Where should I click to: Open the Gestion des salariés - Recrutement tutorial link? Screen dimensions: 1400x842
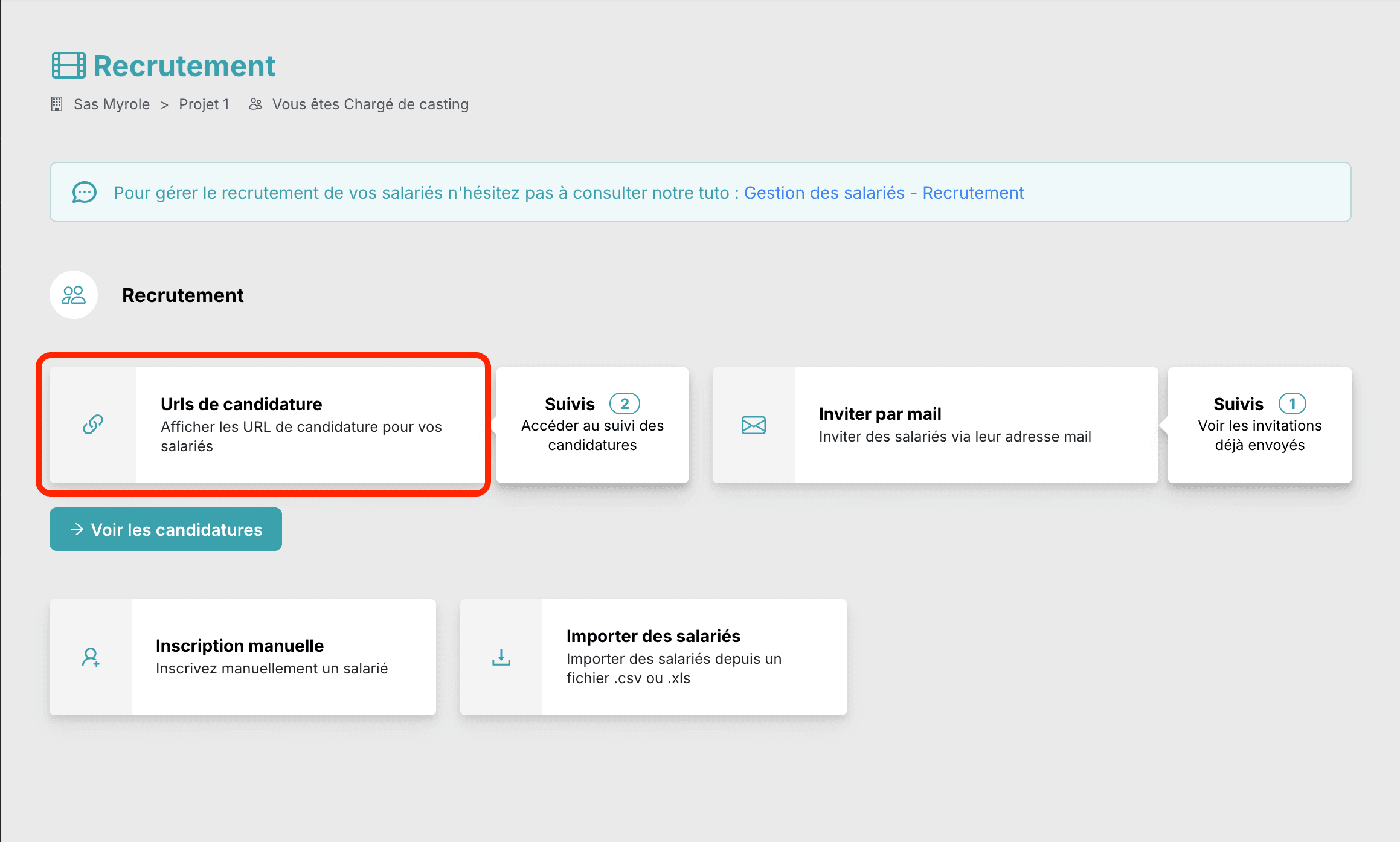884,193
